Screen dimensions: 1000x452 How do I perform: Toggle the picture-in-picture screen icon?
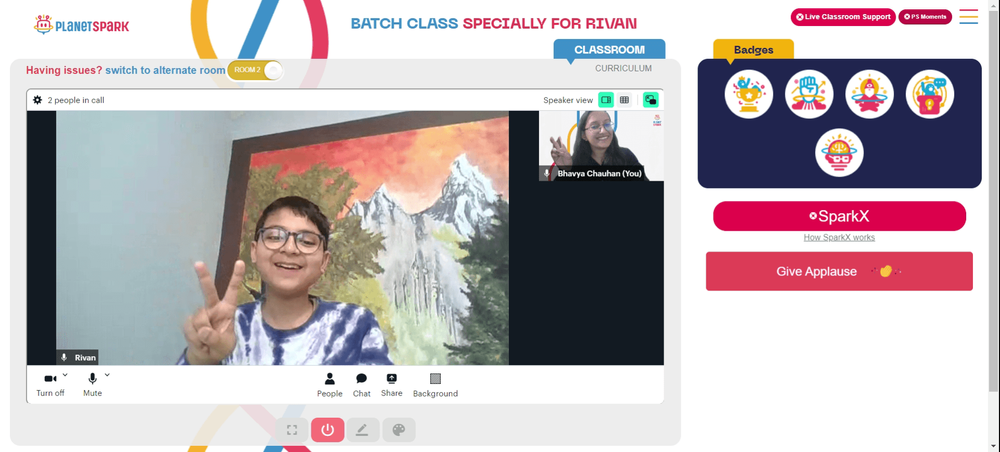[x=651, y=99]
